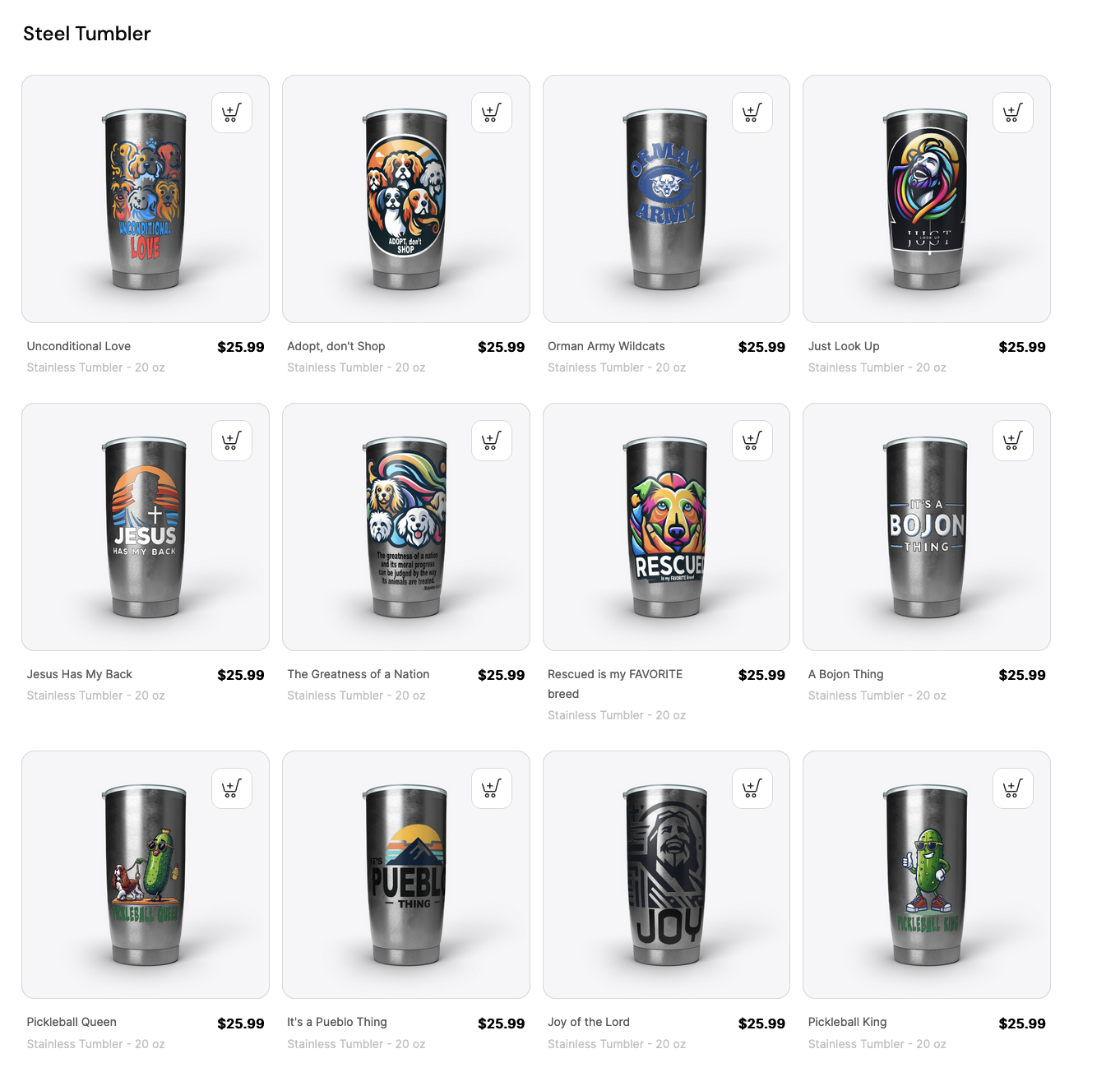Open the Orman Army Wildcats product link
The height and width of the screenshot is (1072, 1120).
606,346
